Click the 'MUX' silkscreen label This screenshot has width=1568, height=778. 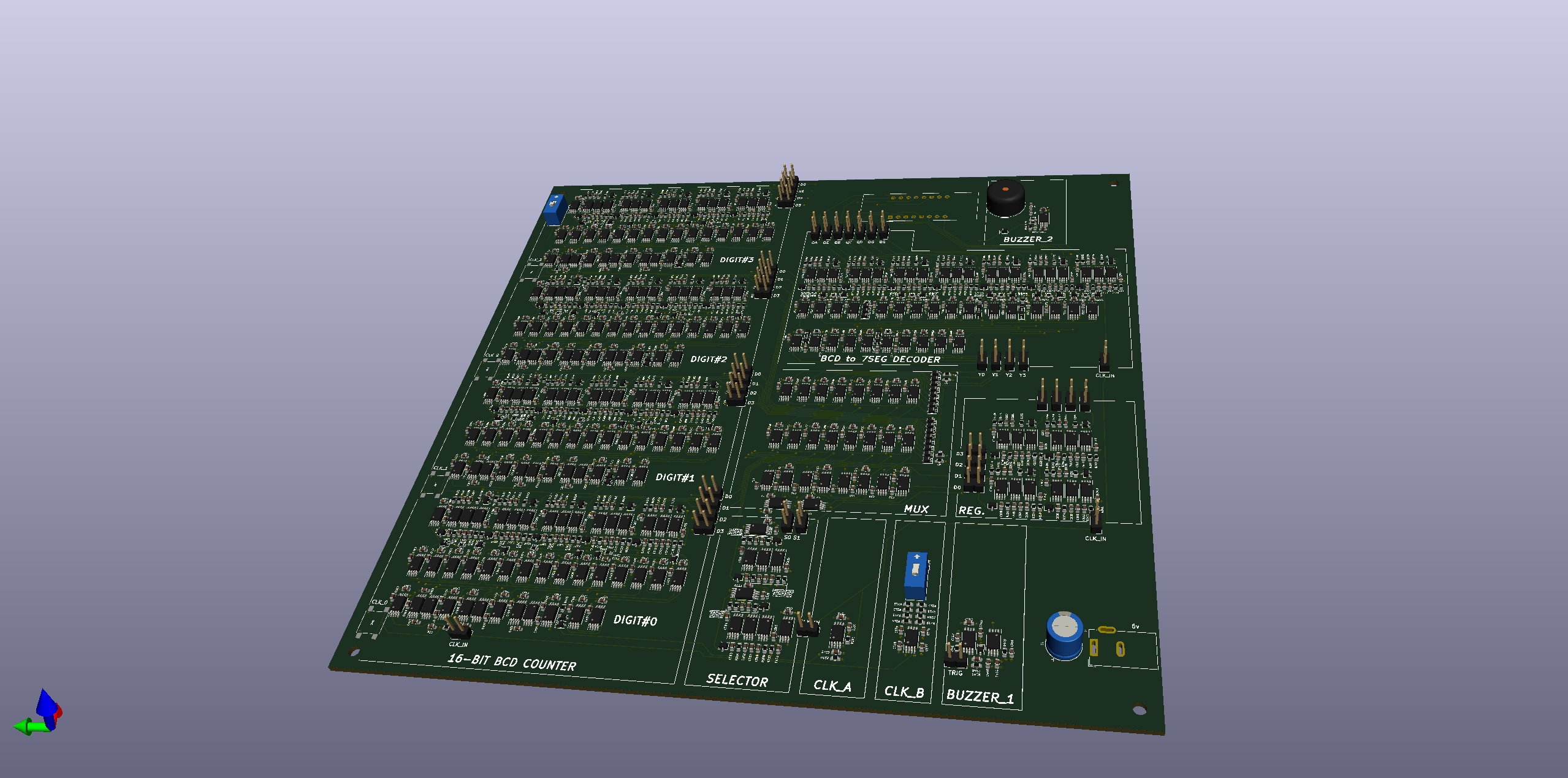(916, 509)
